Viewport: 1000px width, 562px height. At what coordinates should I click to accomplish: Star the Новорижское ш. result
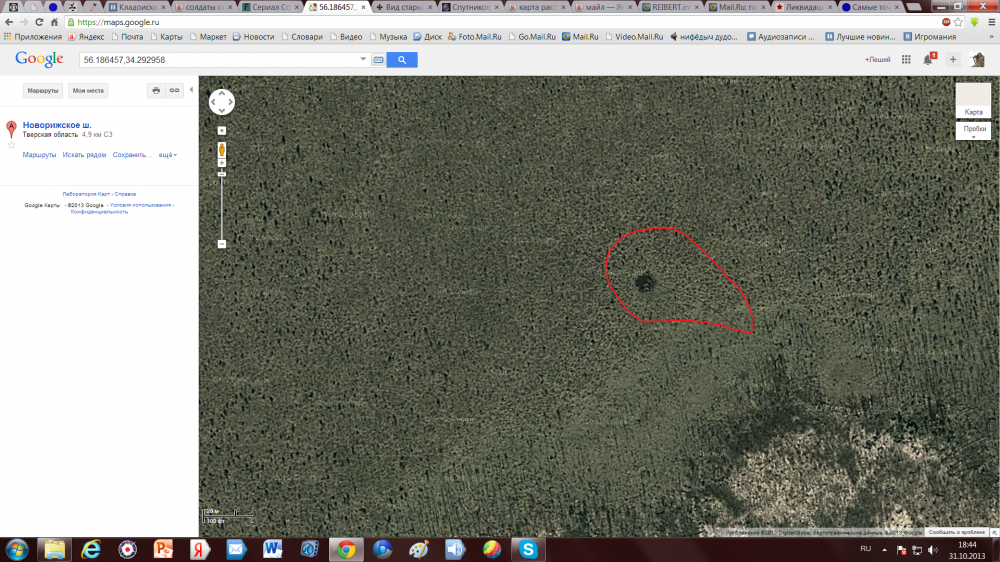[x=11, y=145]
